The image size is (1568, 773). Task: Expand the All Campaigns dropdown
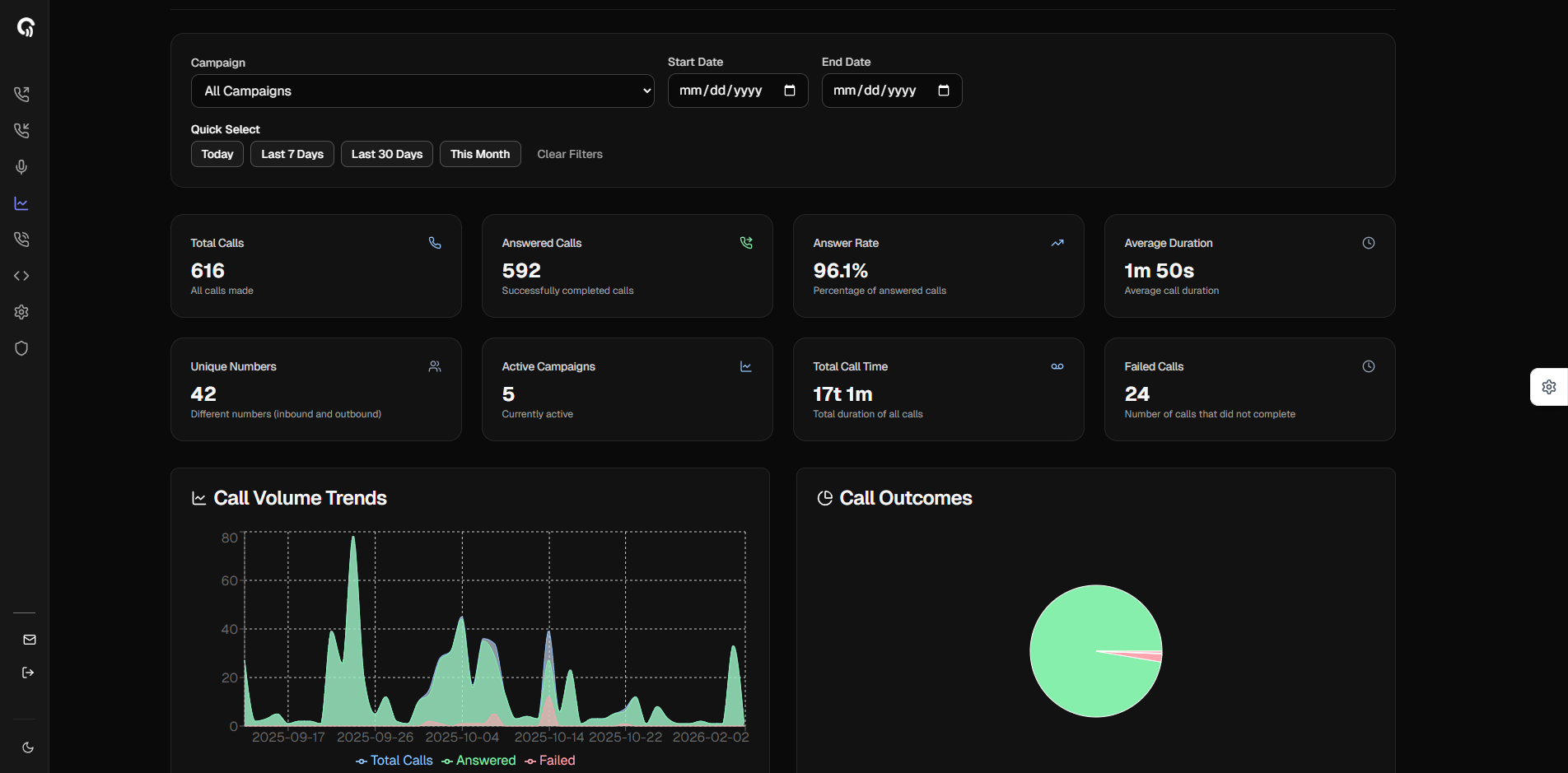tap(422, 91)
